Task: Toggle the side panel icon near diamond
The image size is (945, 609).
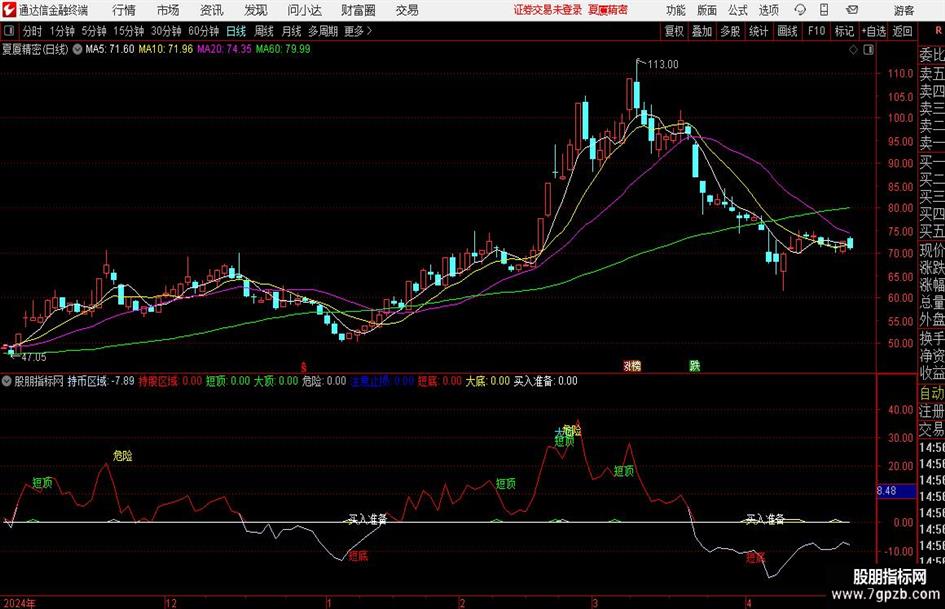Action: pyautogui.click(x=868, y=50)
